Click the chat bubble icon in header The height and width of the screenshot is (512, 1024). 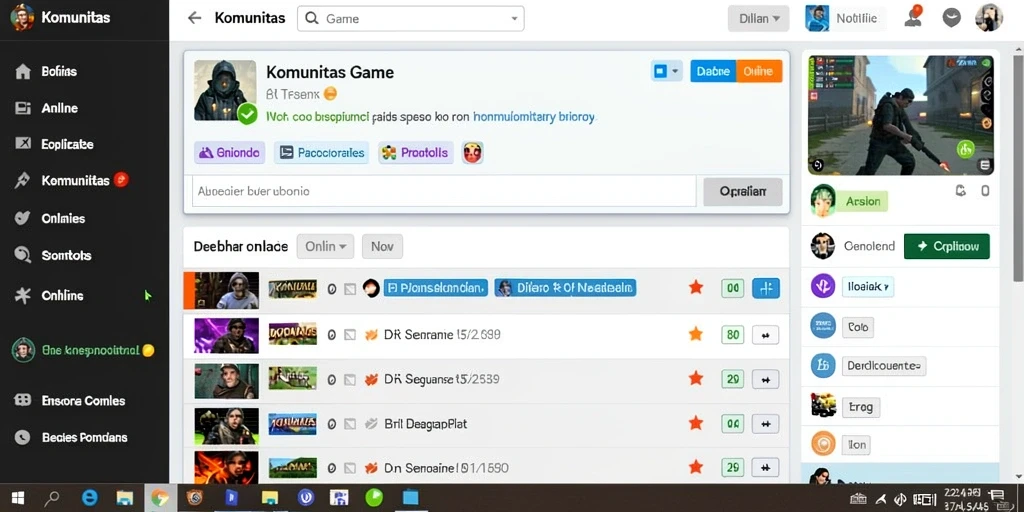[951, 18]
